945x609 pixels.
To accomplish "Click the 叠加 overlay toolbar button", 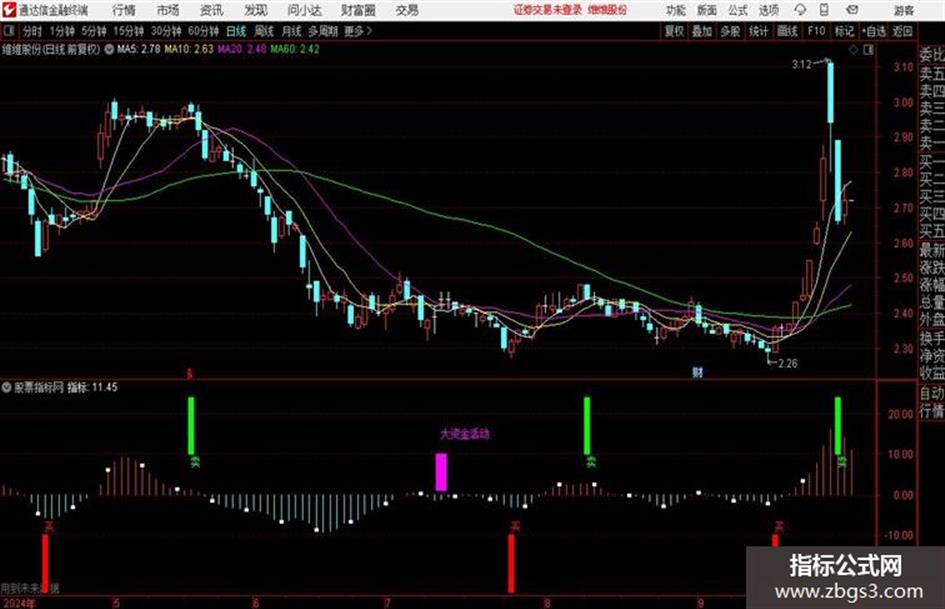I will [x=702, y=31].
